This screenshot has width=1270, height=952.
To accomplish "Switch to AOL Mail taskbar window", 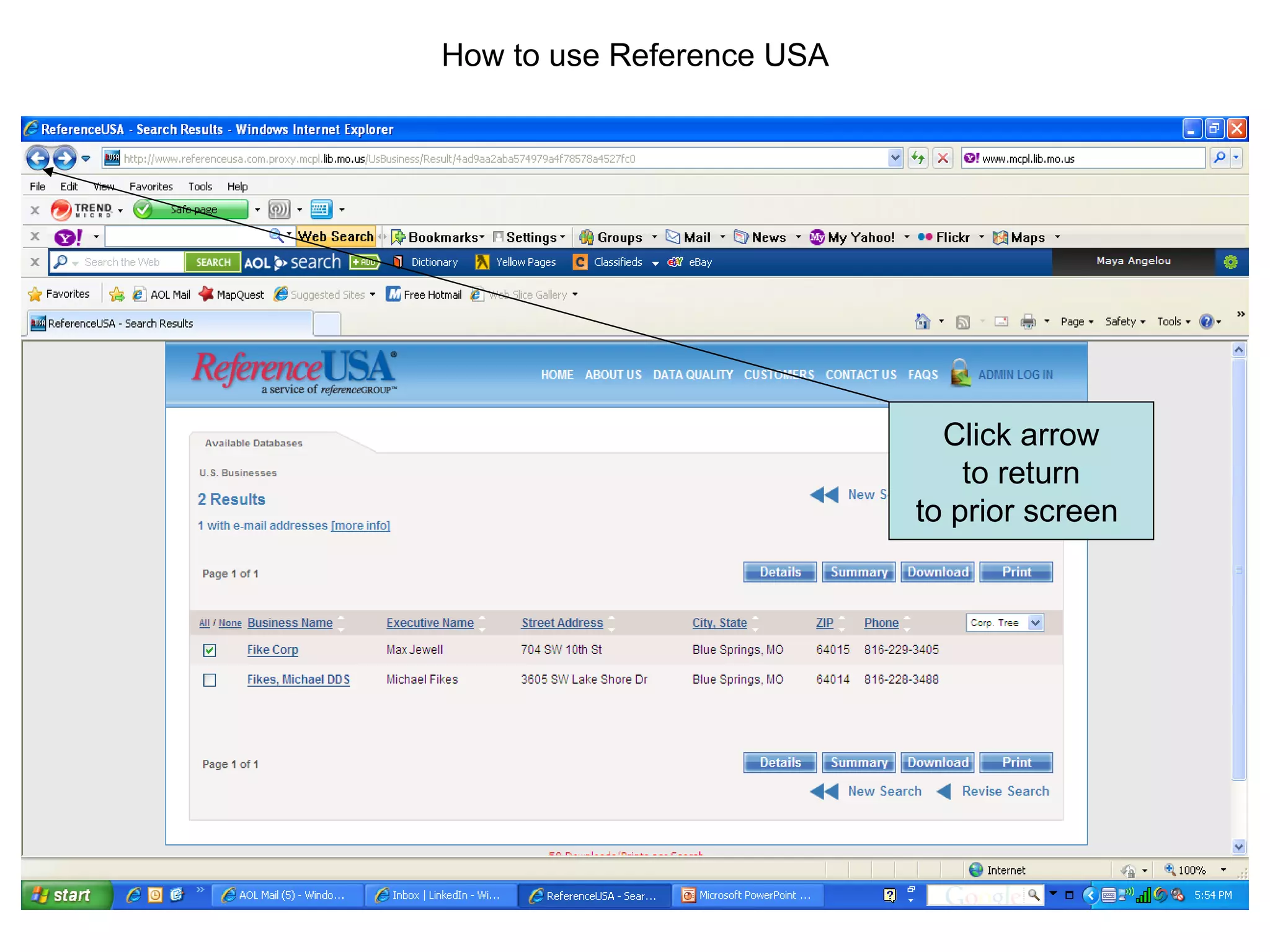I will (x=288, y=896).
